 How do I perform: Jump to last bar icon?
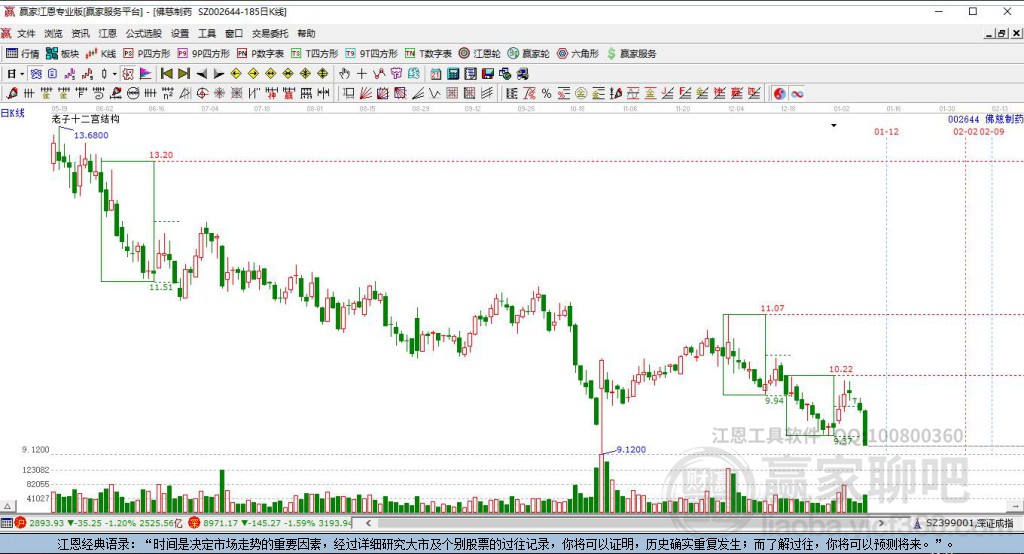(x=184, y=74)
